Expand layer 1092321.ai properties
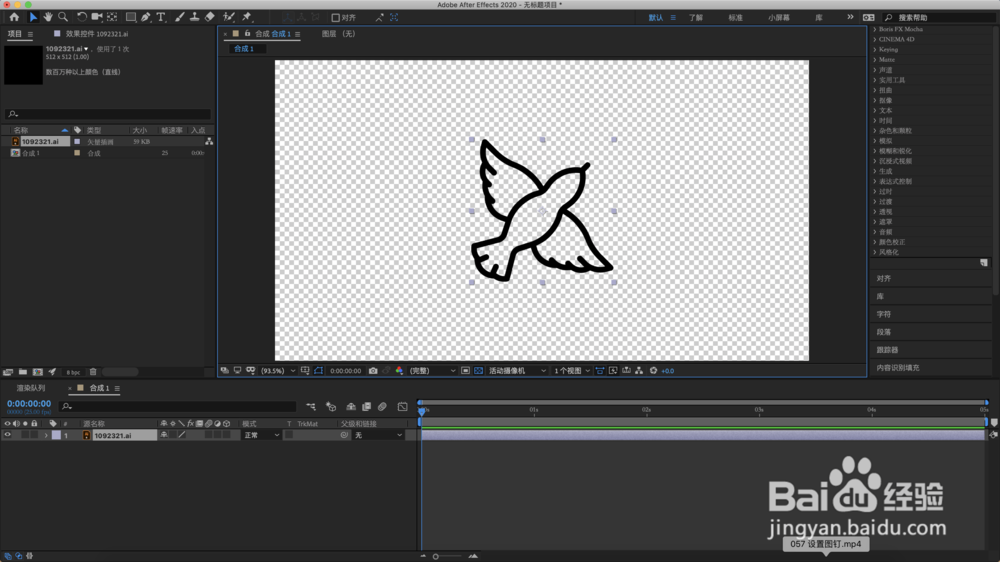Image resolution: width=1000 pixels, height=562 pixels. pyautogui.click(x=46, y=435)
